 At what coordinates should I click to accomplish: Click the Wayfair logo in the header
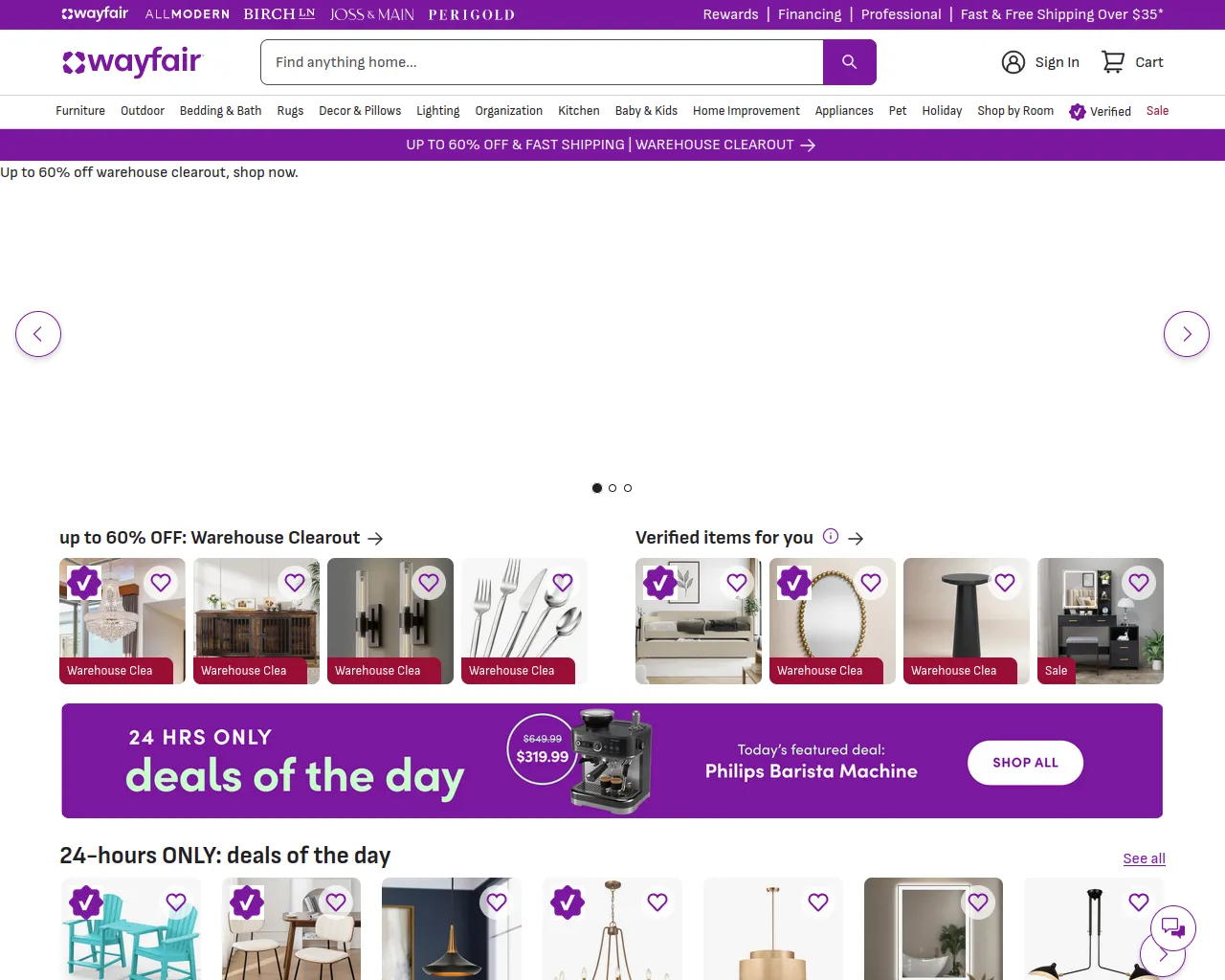click(132, 62)
